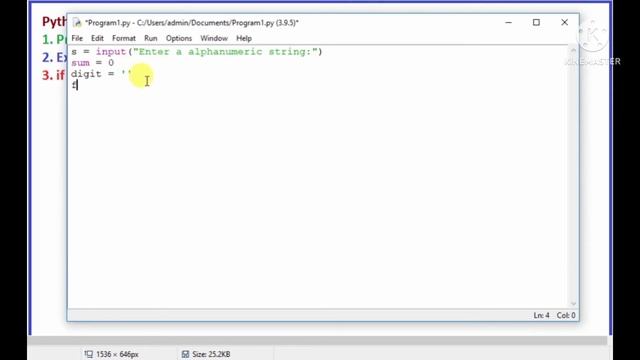Open the Format menu
Image resolution: width=640 pixels, height=360 pixels.
coord(124,38)
